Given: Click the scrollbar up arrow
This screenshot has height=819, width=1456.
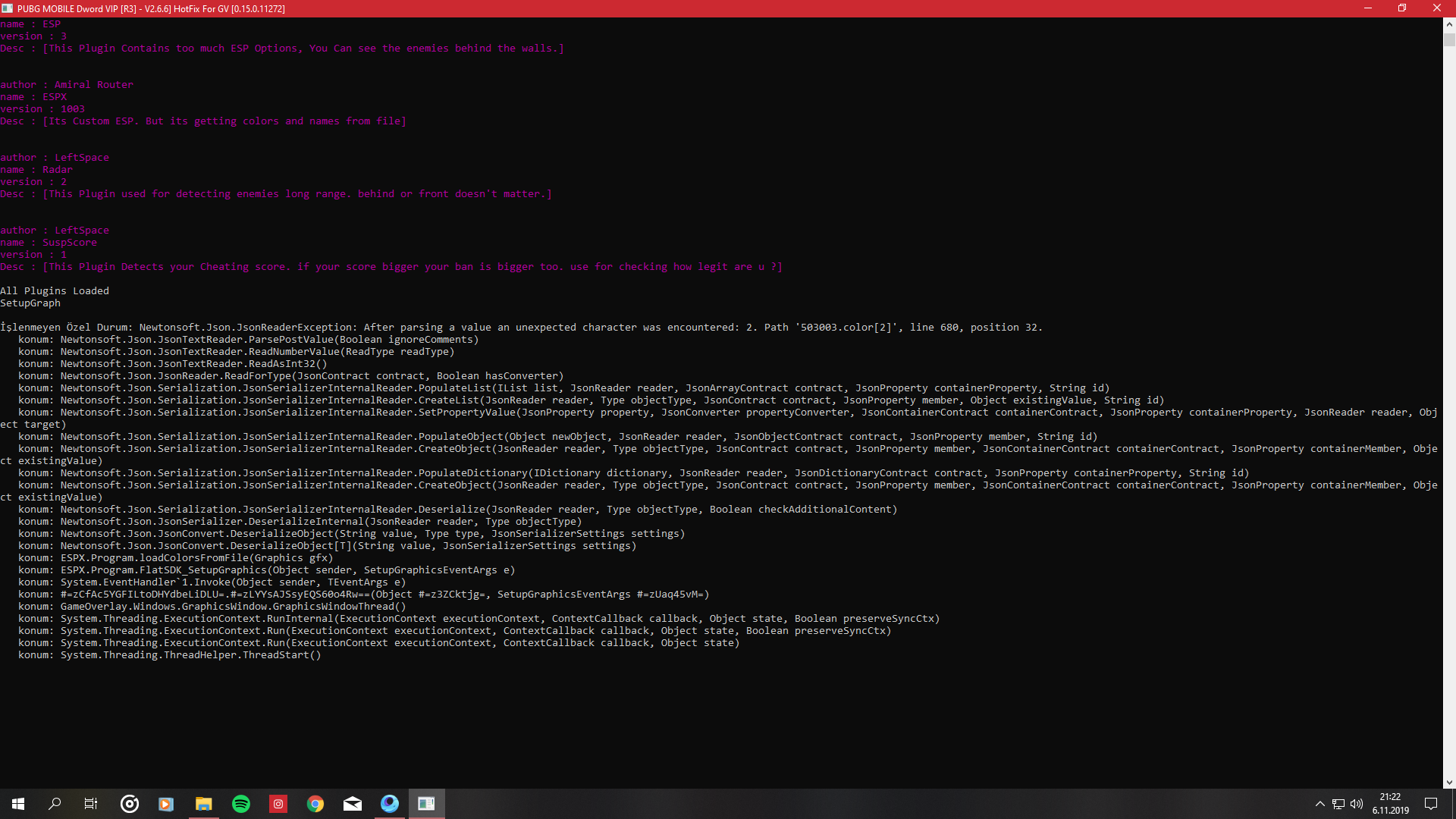Looking at the screenshot, I should [1449, 24].
